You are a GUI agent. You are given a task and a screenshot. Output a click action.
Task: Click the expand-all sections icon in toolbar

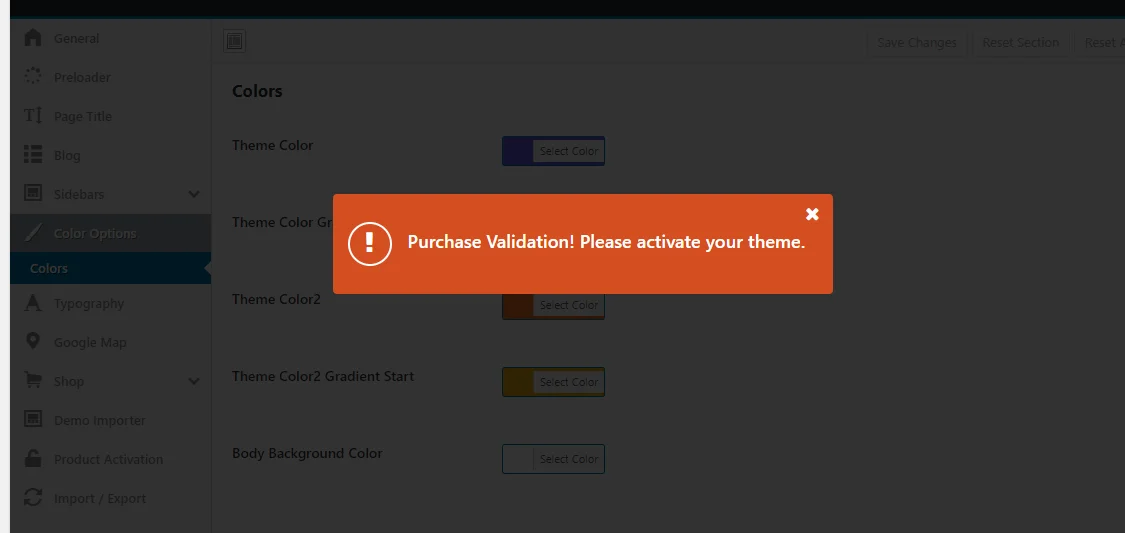pyautogui.click(x=234, y=42)
